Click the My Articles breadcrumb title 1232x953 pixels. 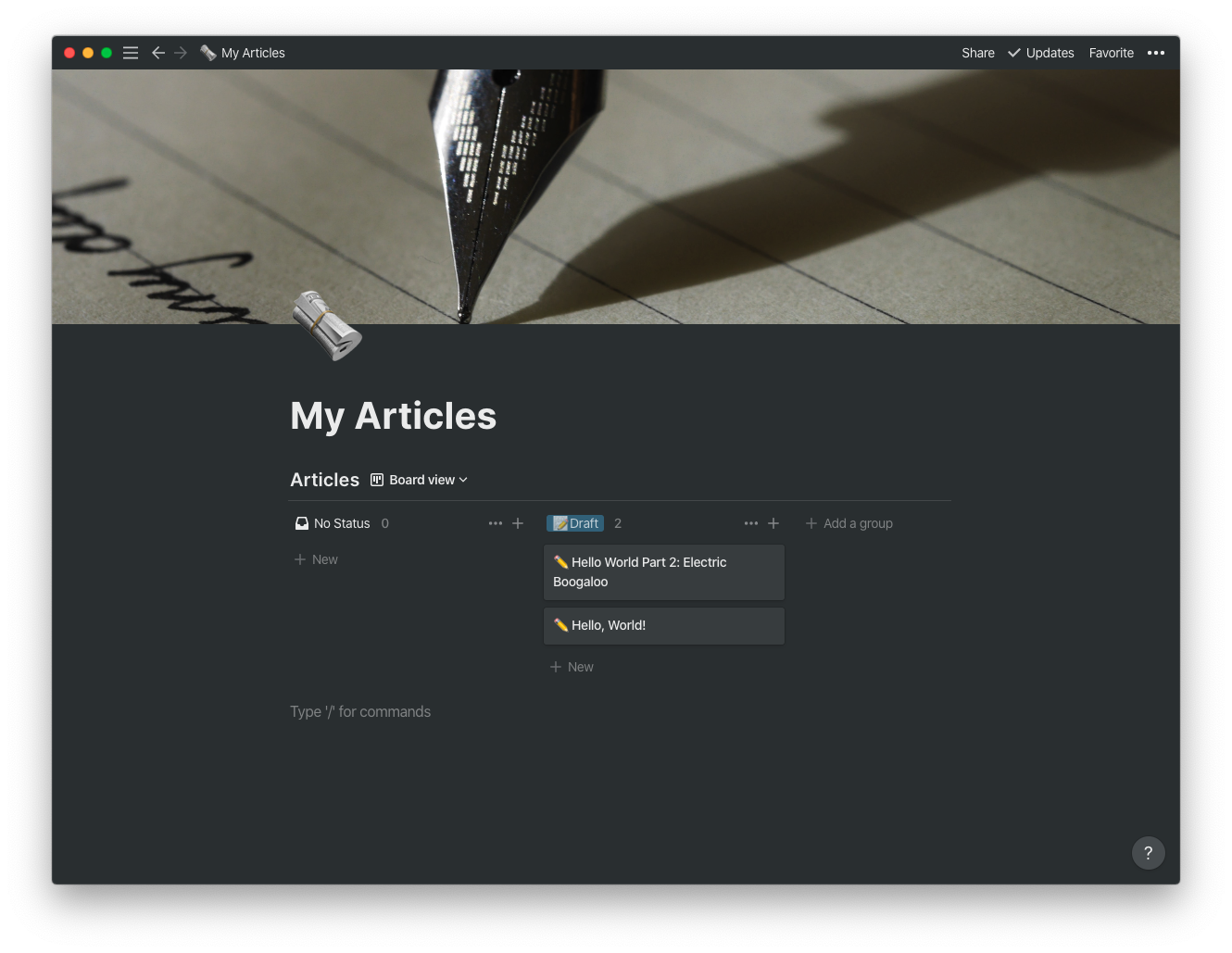pos(253,53)
